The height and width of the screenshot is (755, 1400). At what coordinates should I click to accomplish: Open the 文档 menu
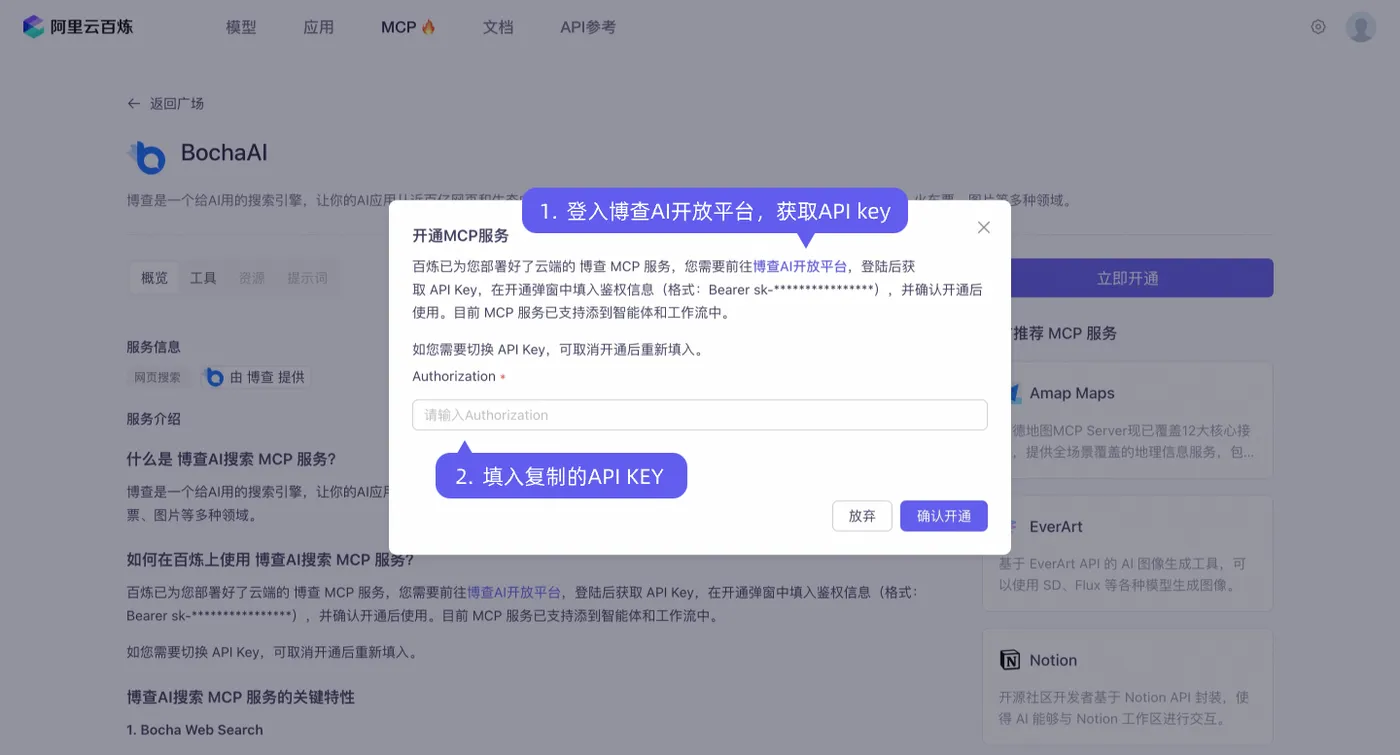[x=498, y=27]
